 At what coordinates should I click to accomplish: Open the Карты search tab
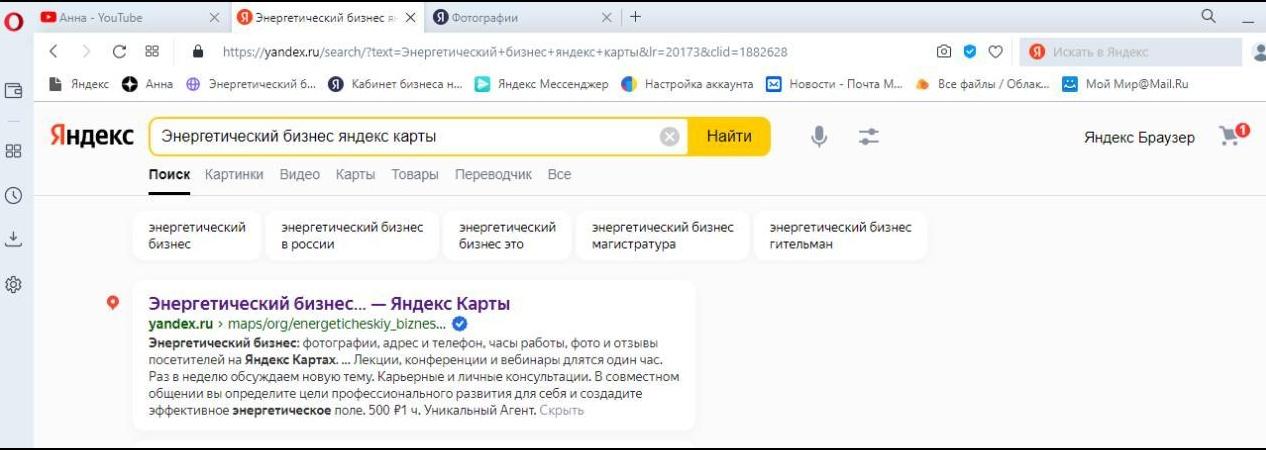coord(355,174)
